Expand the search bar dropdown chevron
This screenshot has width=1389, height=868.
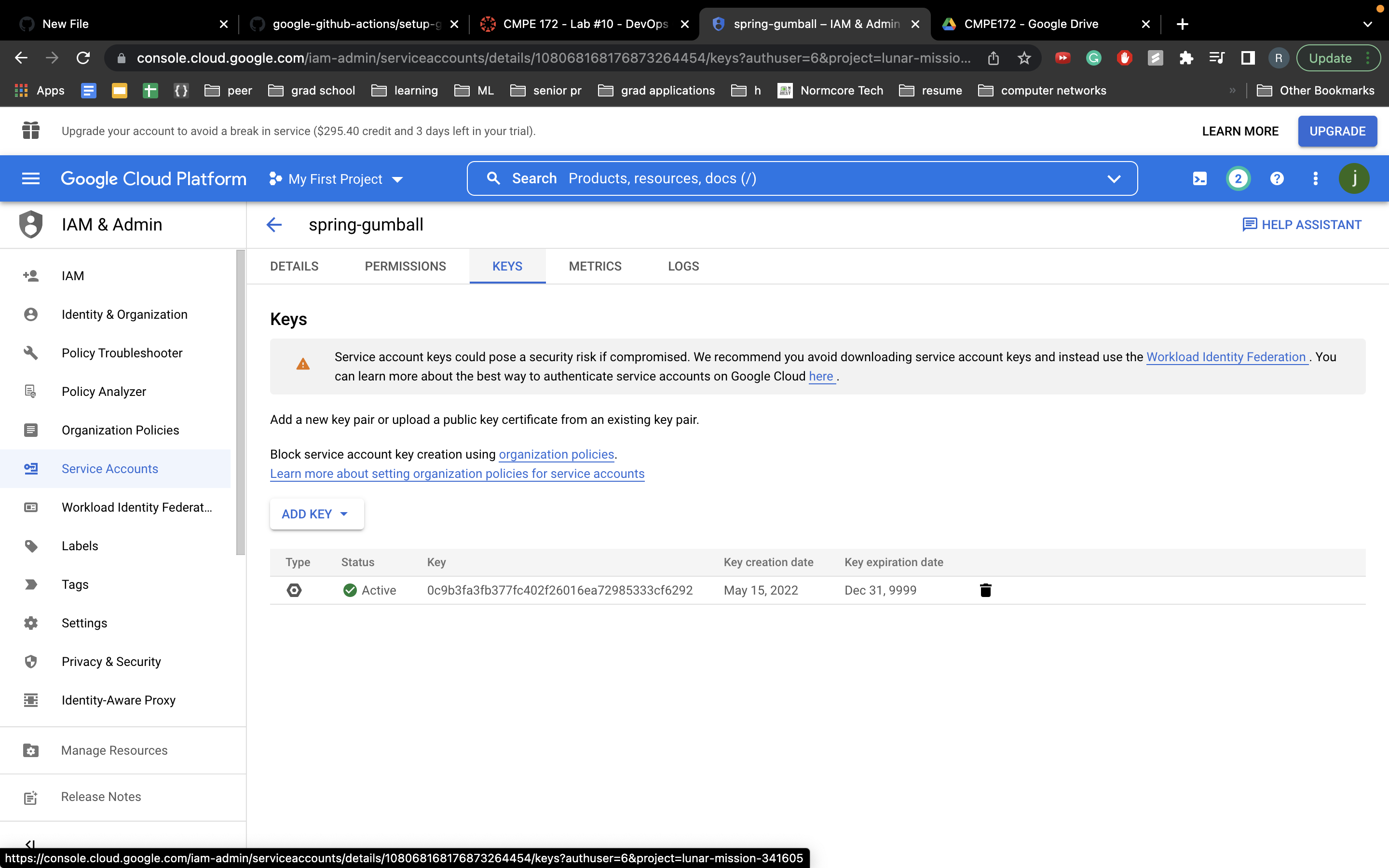coord(1114,178)
